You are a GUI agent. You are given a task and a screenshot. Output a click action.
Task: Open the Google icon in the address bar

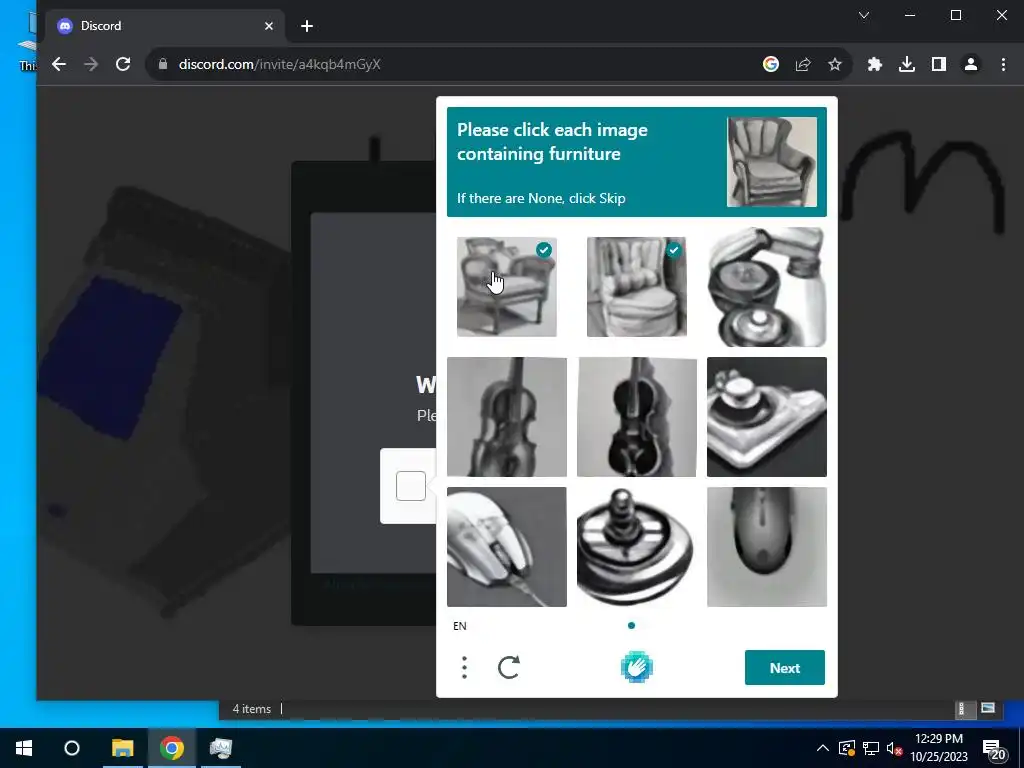click(x=771, y=64)
